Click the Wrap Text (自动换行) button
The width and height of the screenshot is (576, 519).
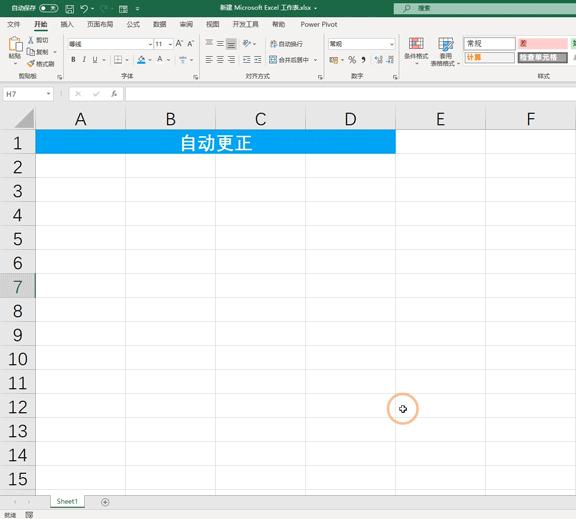287,44
